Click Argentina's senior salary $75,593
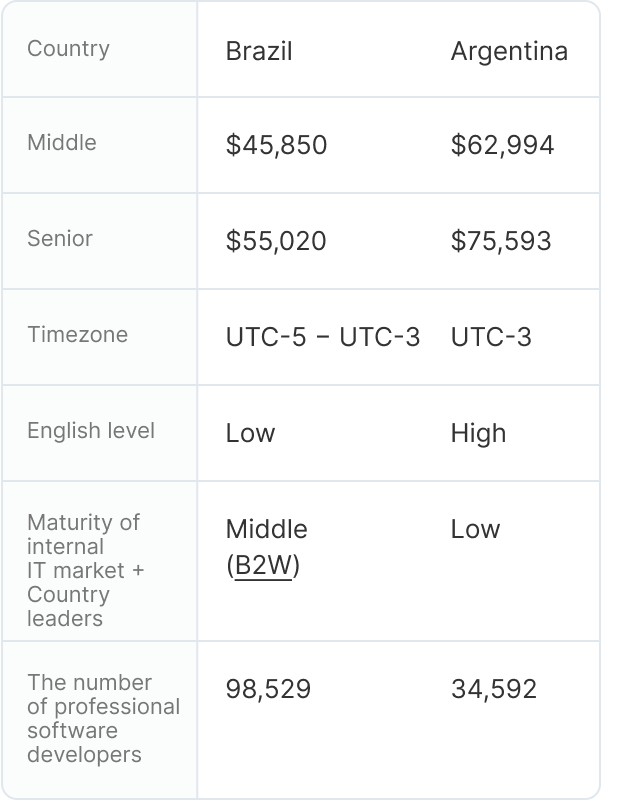Viewport: 621px width, 800px height. (501, 242)
